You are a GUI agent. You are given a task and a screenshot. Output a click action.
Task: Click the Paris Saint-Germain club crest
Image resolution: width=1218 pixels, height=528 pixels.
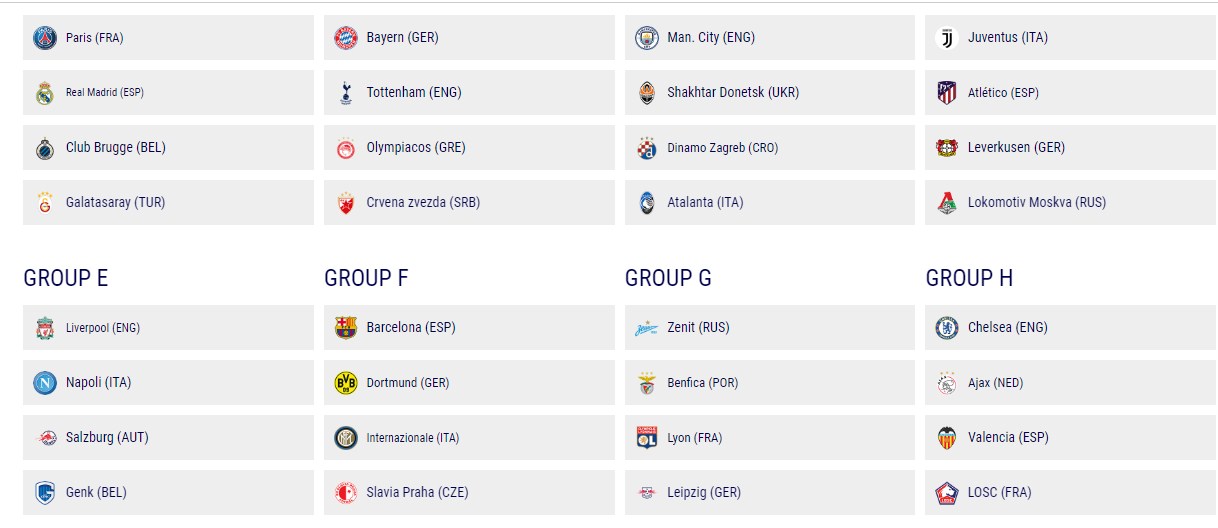coord(44,38)
